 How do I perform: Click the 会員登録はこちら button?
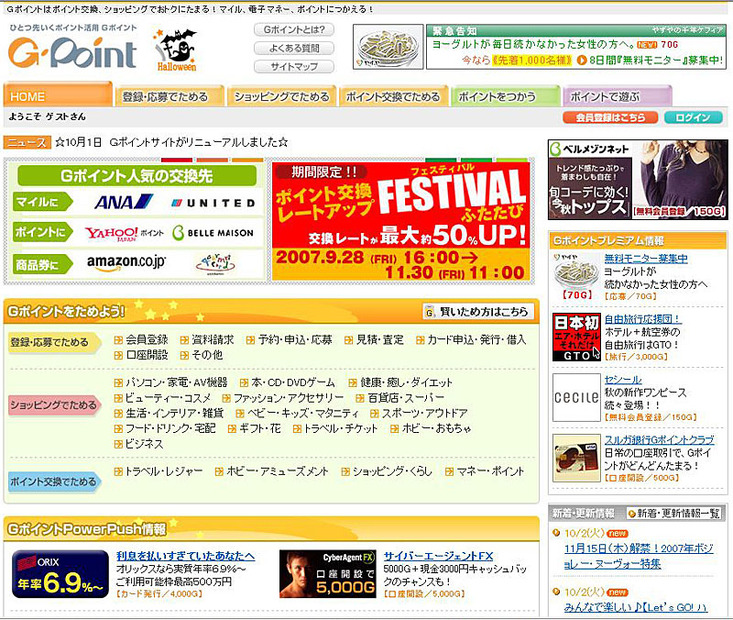click(x=610, y=117)
